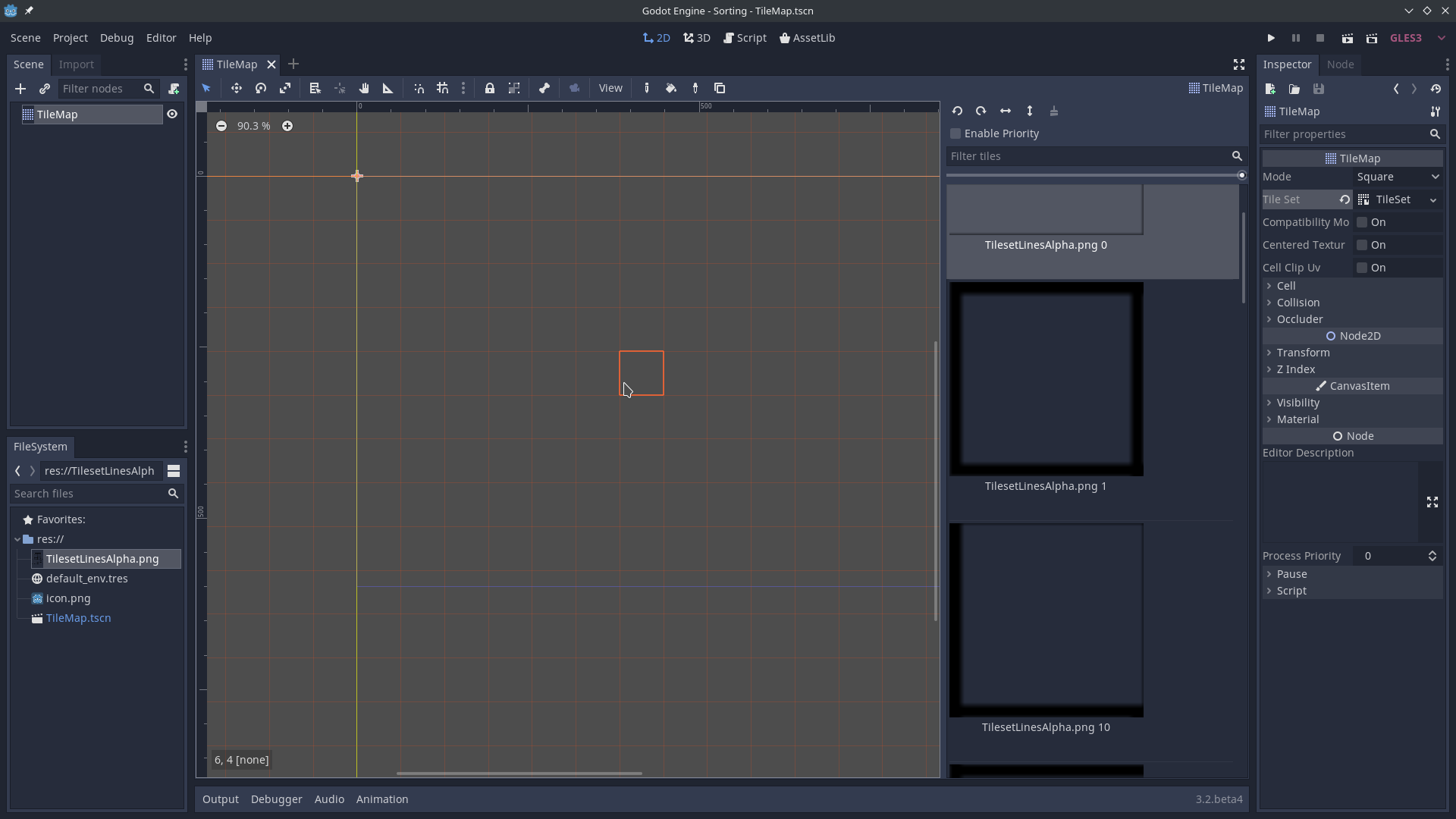Create a new resource in Inspector
Screen dimensions: 1456x819
point(1271,89)
